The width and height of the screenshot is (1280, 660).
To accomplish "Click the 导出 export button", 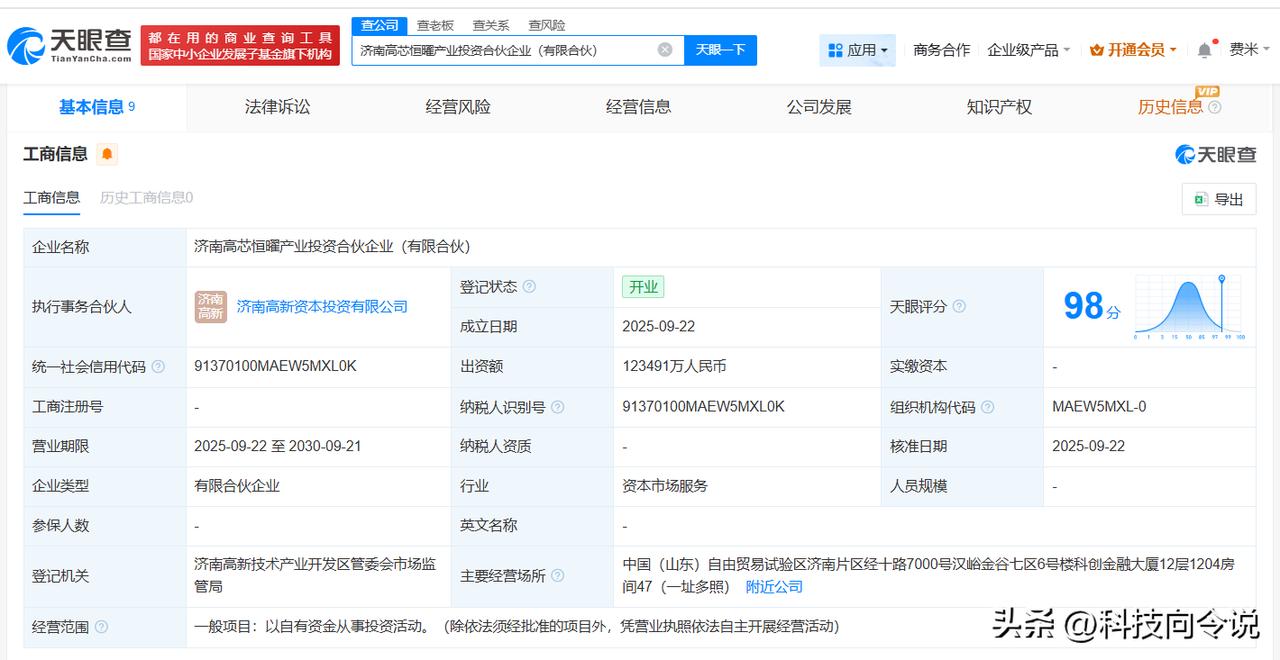I will click(1218, 199).
